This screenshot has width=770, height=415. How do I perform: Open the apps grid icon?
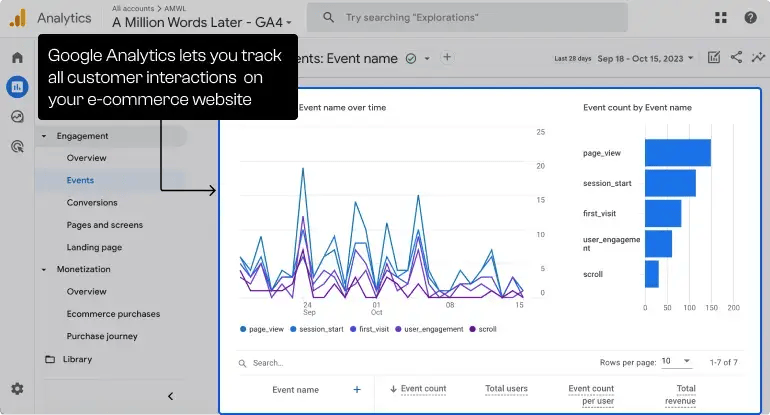(x=721, y=18)
